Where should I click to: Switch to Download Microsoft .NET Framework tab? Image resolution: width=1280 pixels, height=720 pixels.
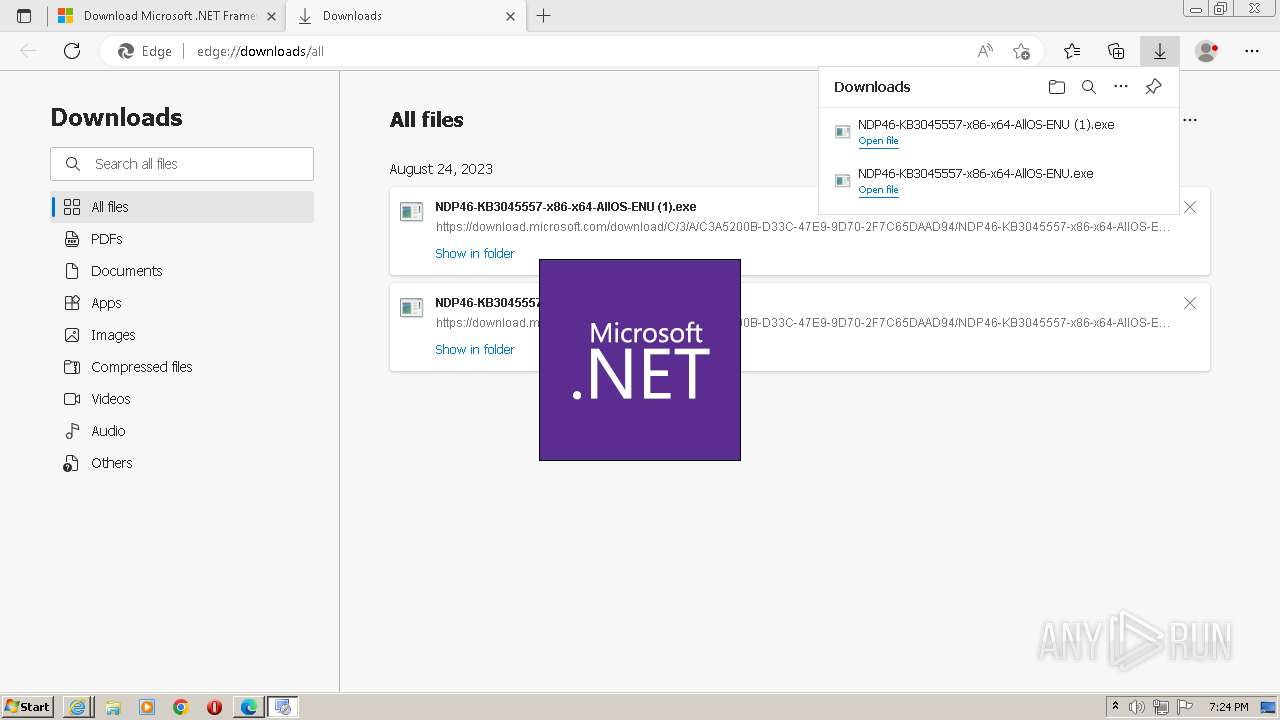pos(166,16)
